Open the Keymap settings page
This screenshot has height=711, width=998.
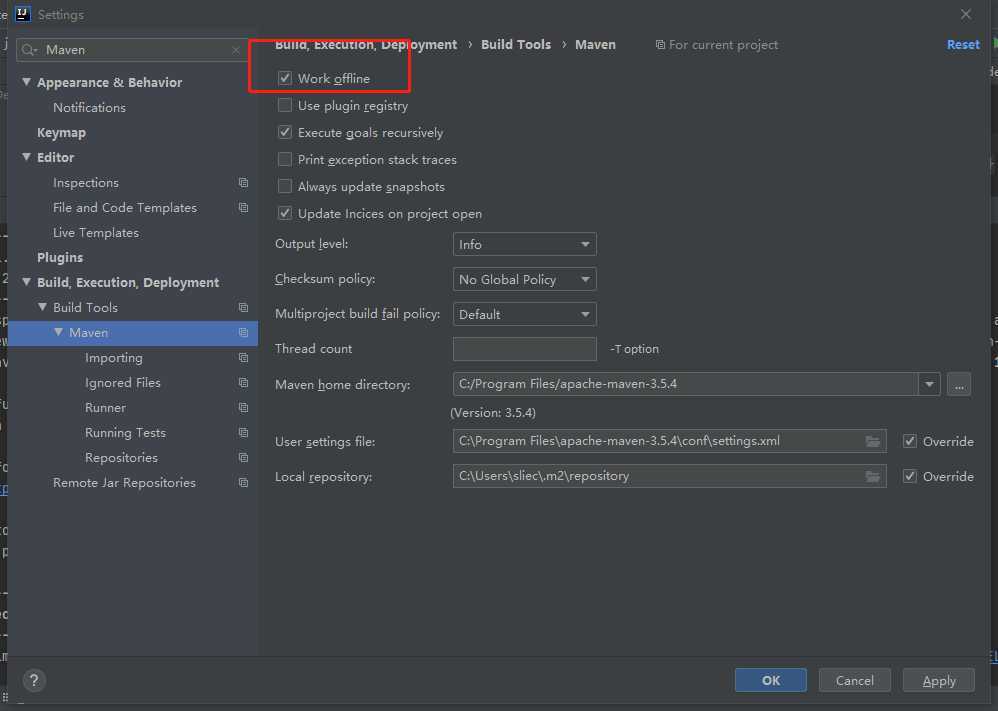click(x=61, y=132)
